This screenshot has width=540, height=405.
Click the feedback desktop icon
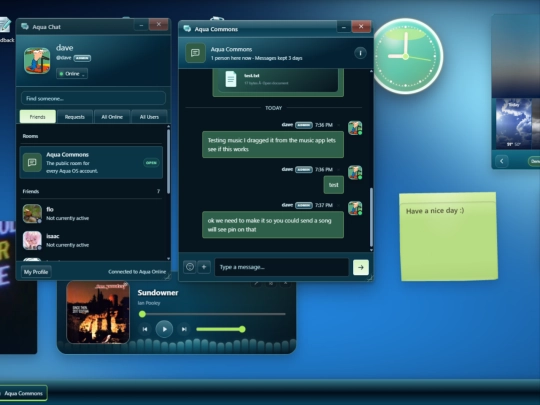pos(5,30)
